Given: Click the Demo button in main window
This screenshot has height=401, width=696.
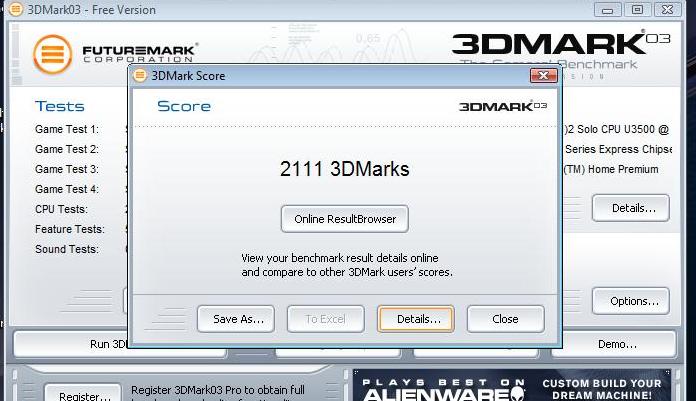Looking at the screenshot, I should click(x=614, y=344).
